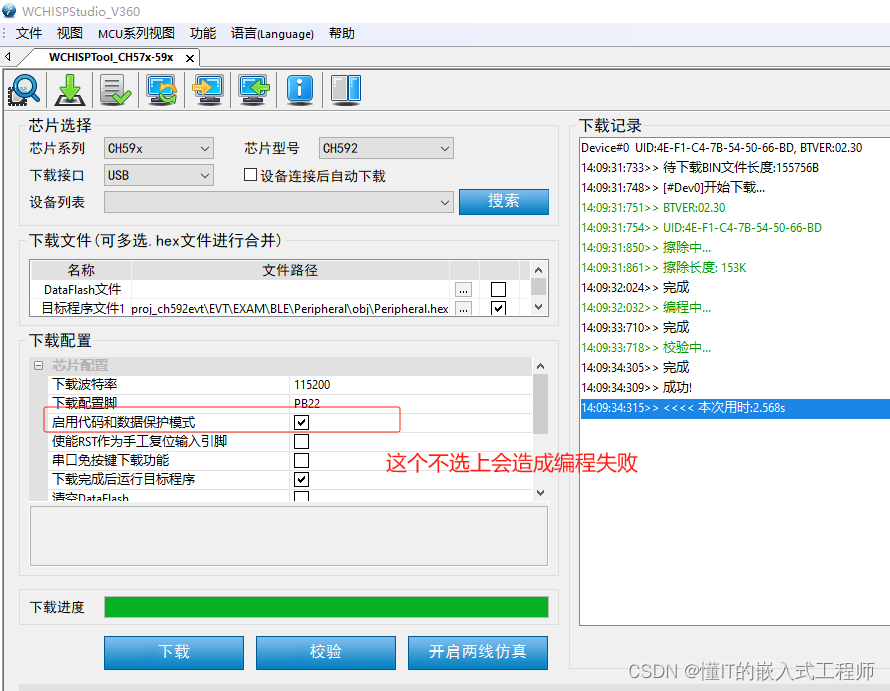Click the verify checklist toolbar icon
The image size is (890, 691).
[x=115, y=90]
